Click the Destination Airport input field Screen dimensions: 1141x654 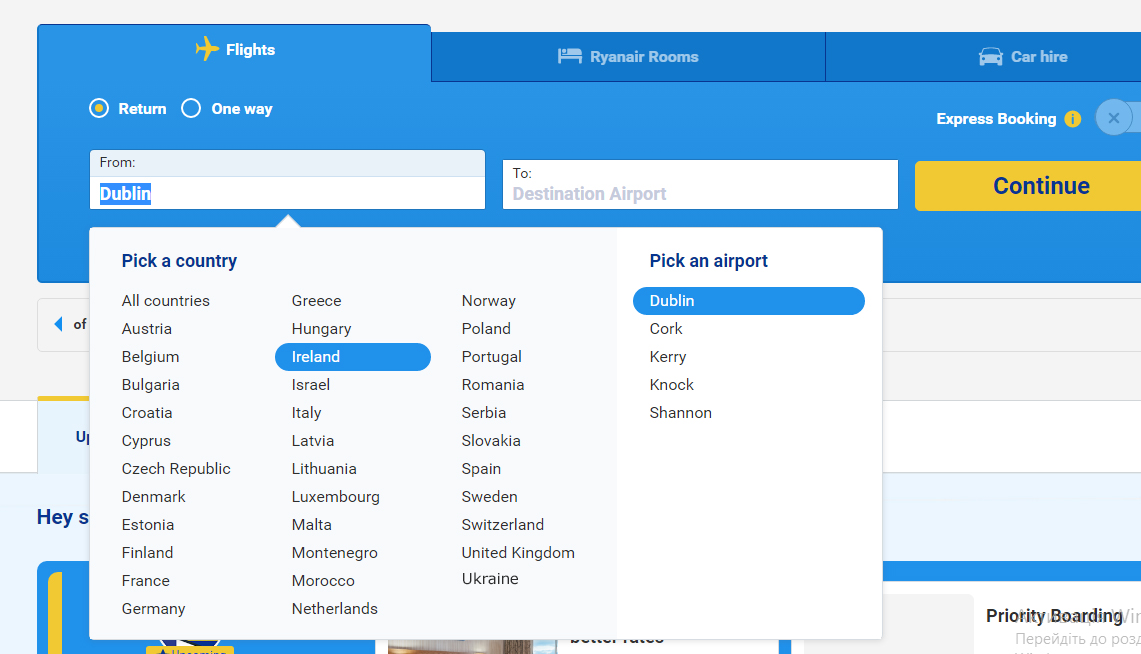(700, 193)
